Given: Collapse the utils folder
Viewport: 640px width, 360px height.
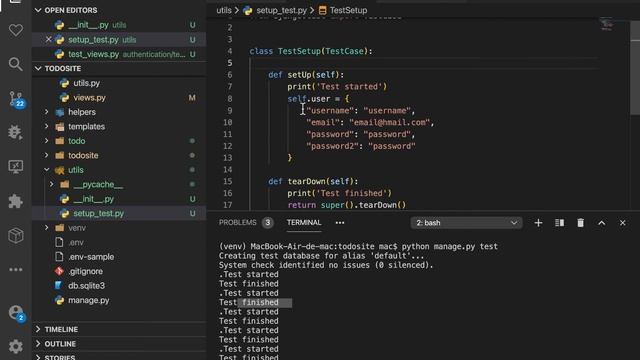Looking at the screenshot, I should point(75,170).
